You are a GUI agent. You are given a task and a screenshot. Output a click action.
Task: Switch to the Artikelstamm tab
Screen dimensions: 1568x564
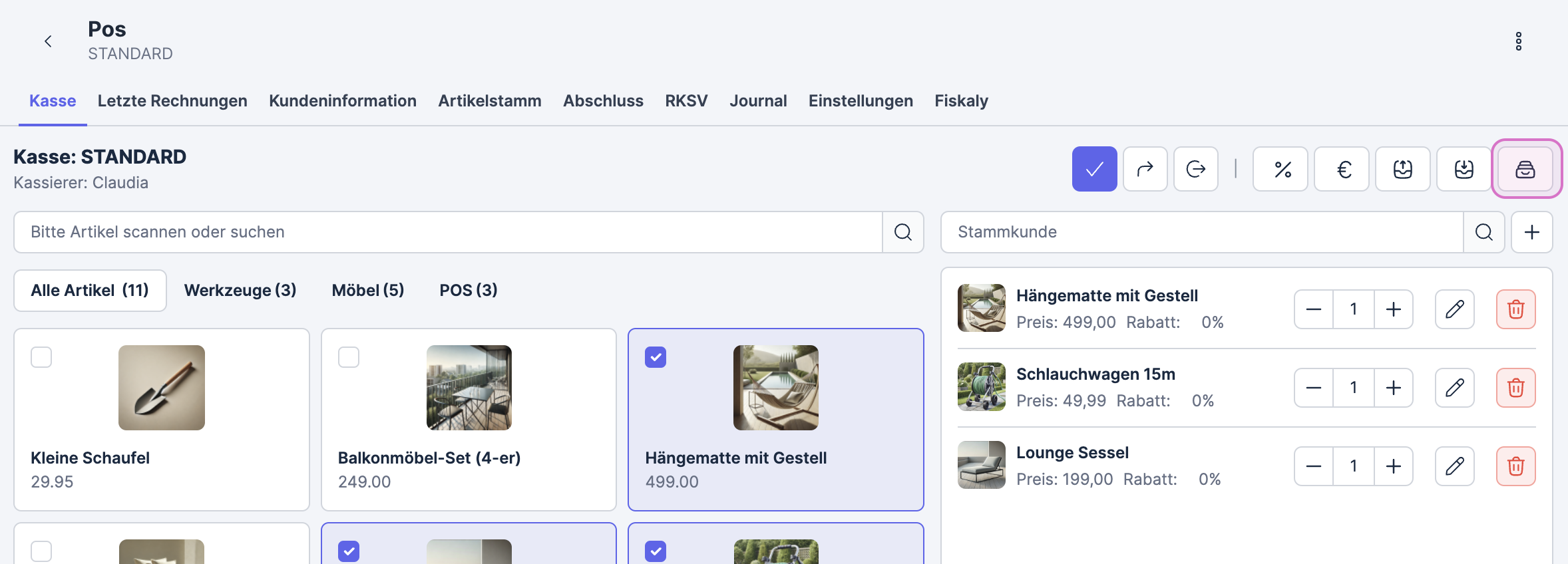pyautogui.click(x=489, y=101)
